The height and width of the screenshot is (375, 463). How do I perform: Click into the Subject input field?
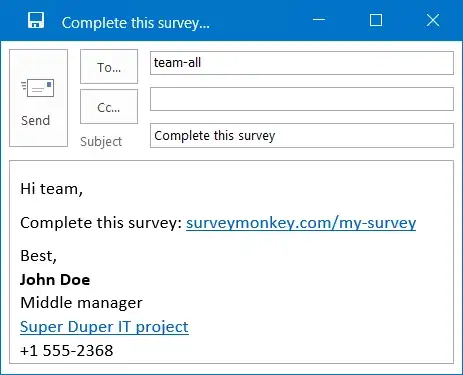point(302,135)
